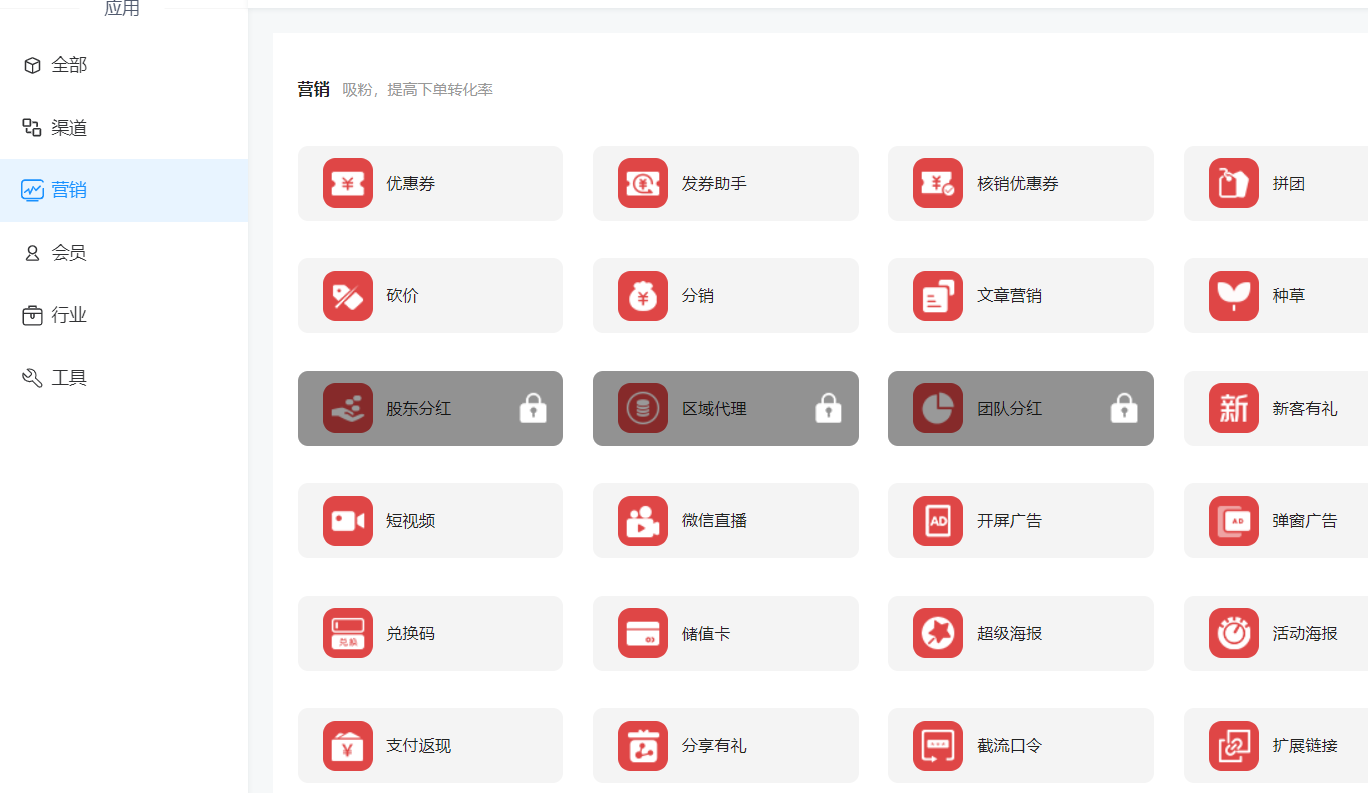Open the 短视频 camera icon
Screen dimensions: 1368x793
click(x=347, y=521)
